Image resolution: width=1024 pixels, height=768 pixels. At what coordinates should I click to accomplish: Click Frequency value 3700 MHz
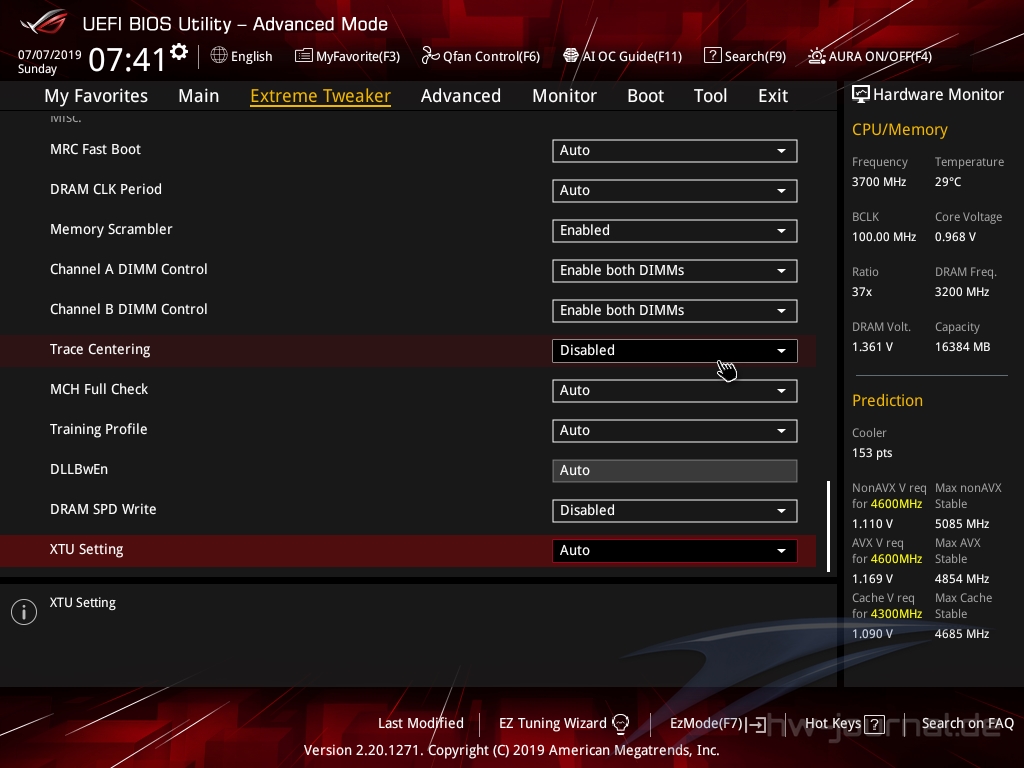pyautogui.click(x=879, y=182)
